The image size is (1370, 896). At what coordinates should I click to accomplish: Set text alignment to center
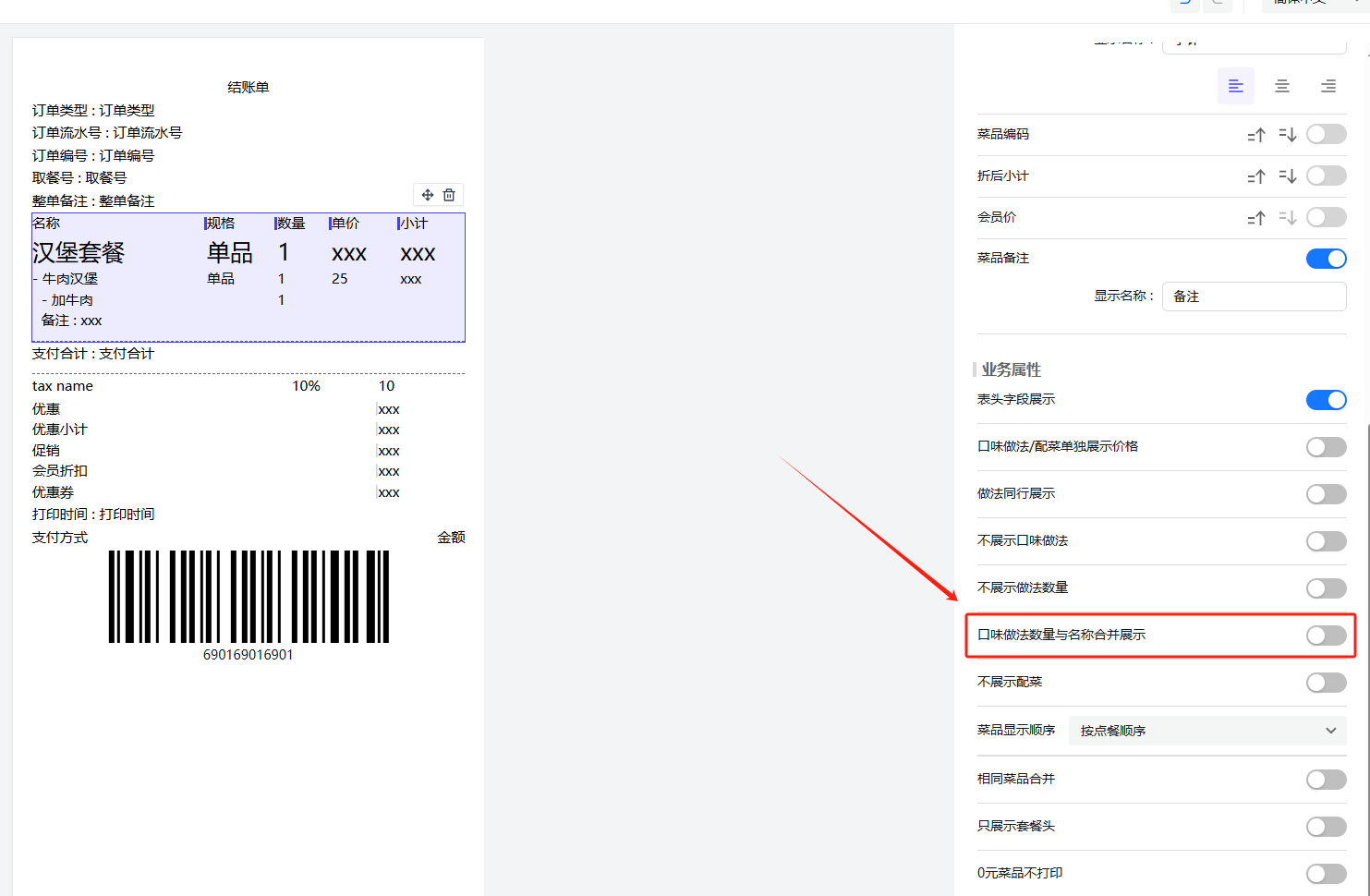coord(1281,86)
